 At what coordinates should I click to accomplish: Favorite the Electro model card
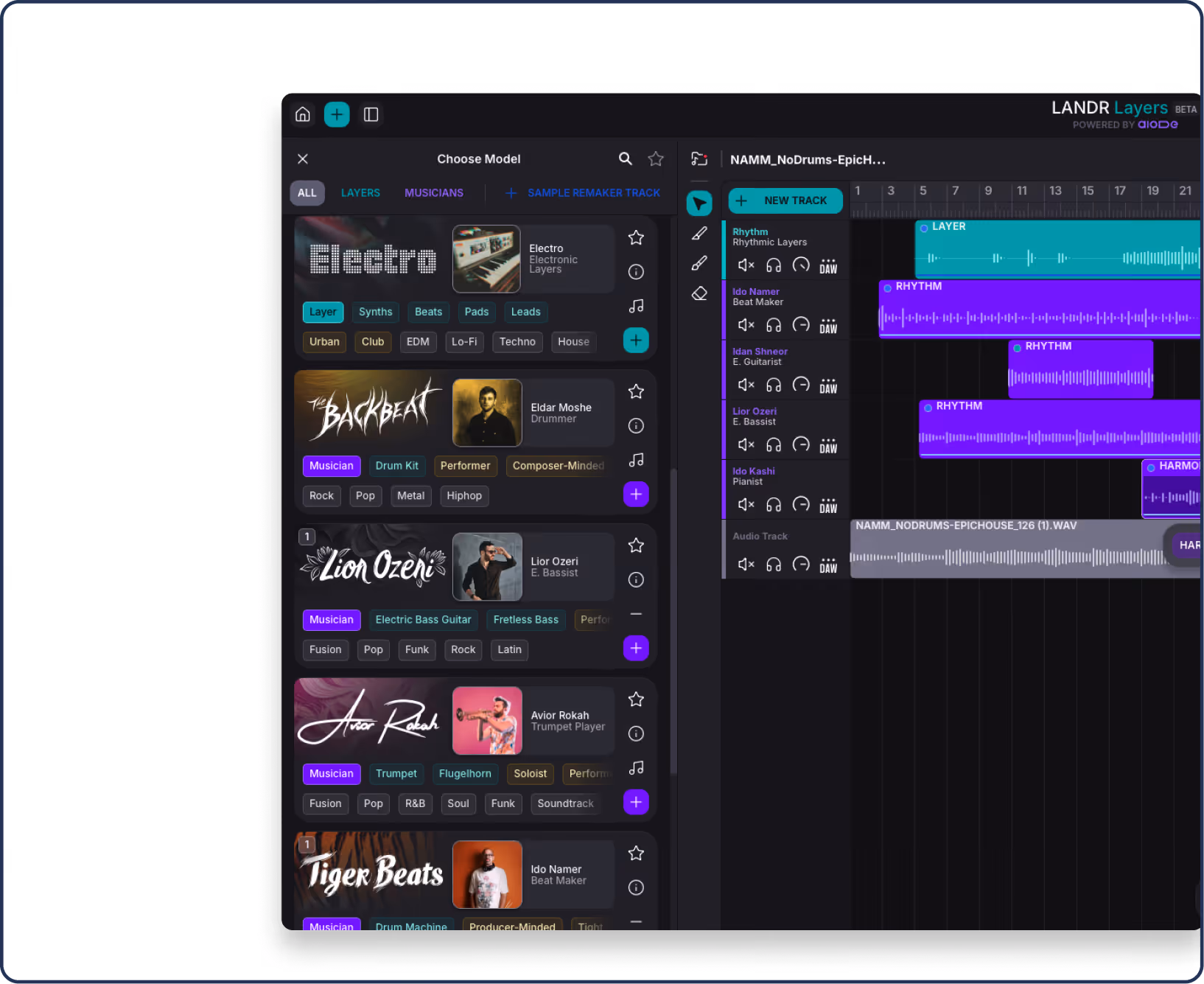click(636, 237)
